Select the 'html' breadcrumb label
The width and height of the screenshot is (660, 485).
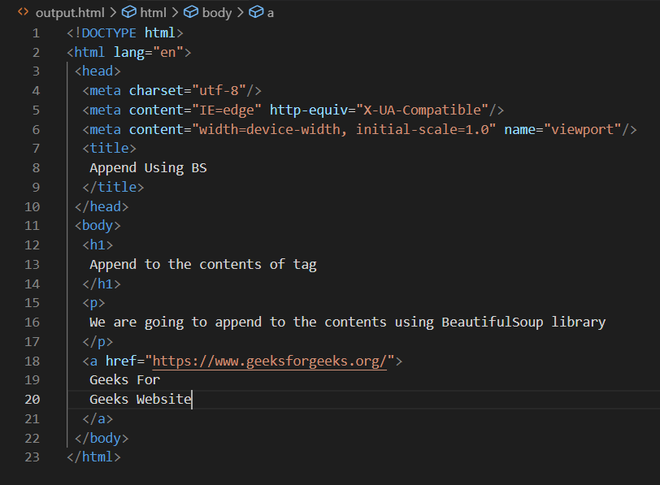point(153,12)
